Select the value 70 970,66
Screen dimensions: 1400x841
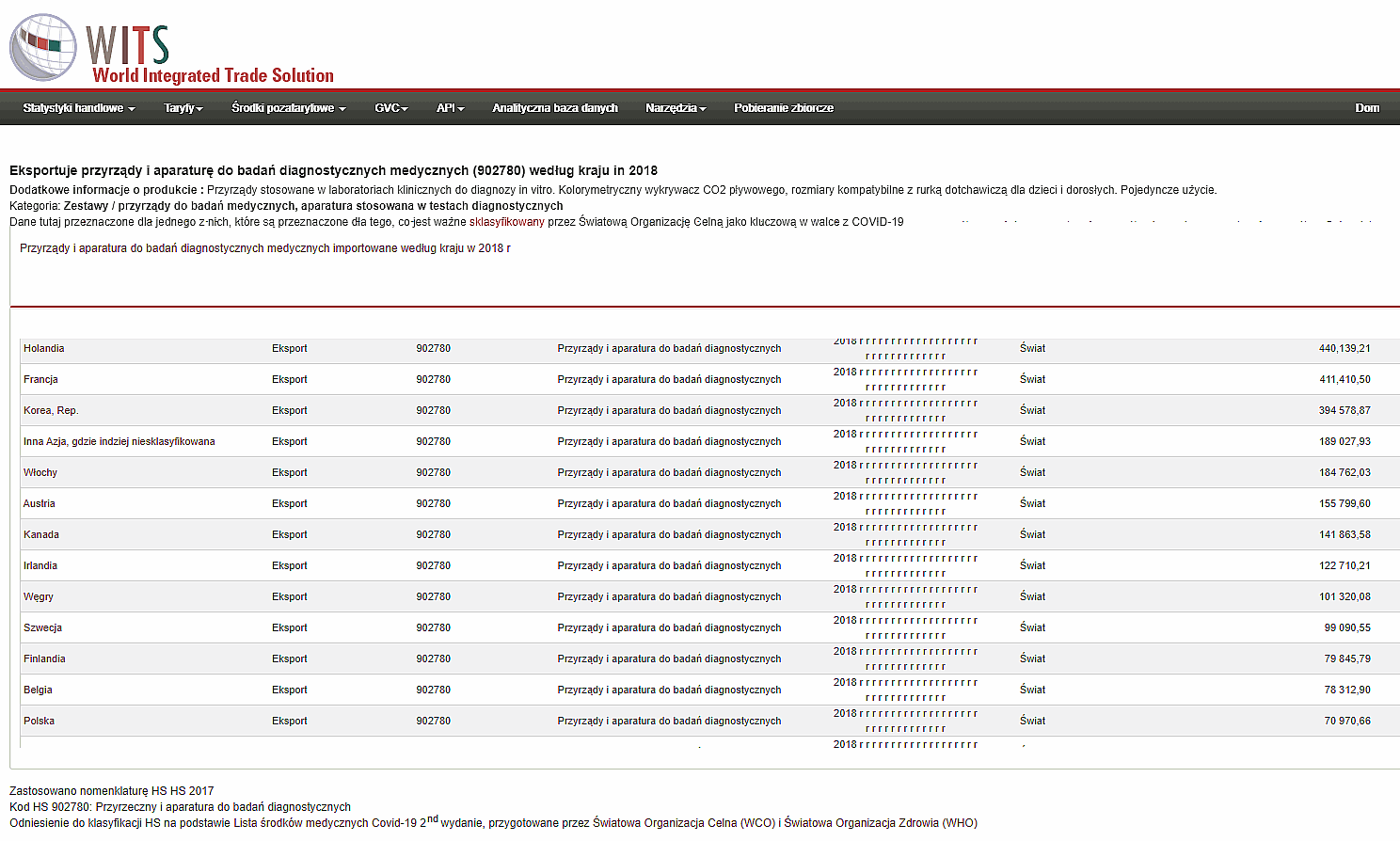pyautogui.click(x=1347, y=721)
